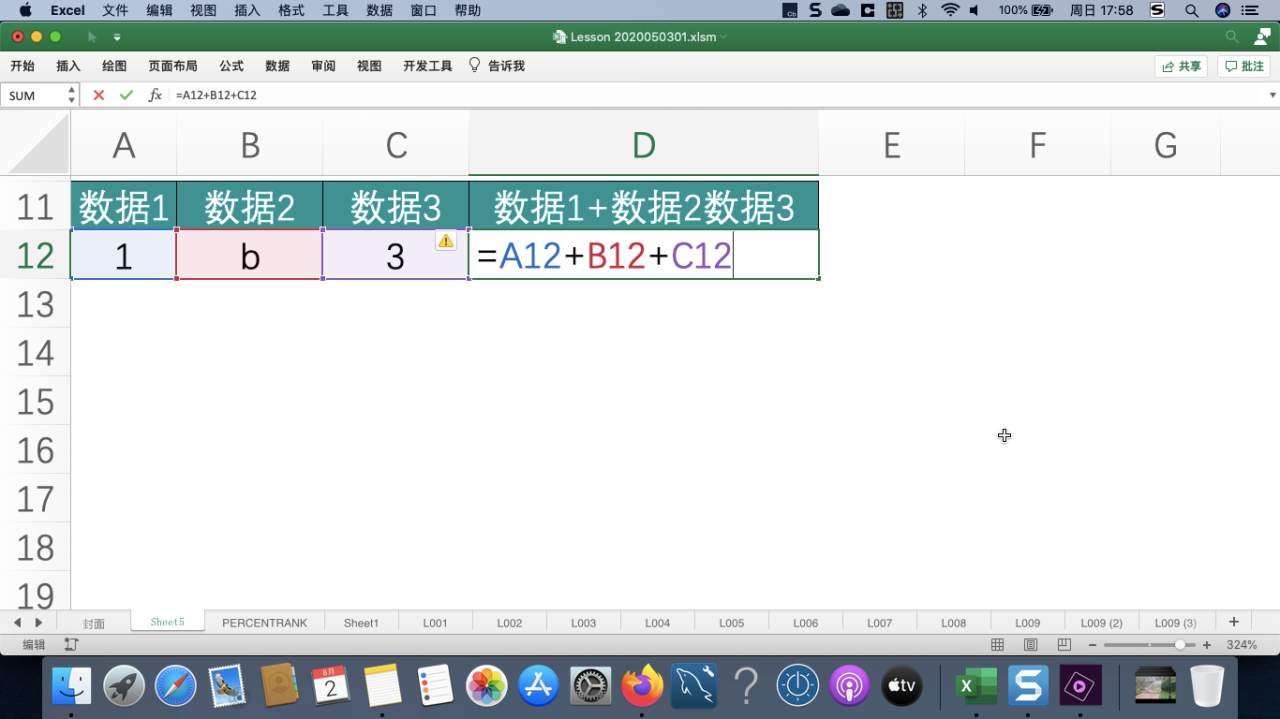Switch to the L005 sheet tab
The width and height of the screenshot is (1280, 719).
(732, 622)
